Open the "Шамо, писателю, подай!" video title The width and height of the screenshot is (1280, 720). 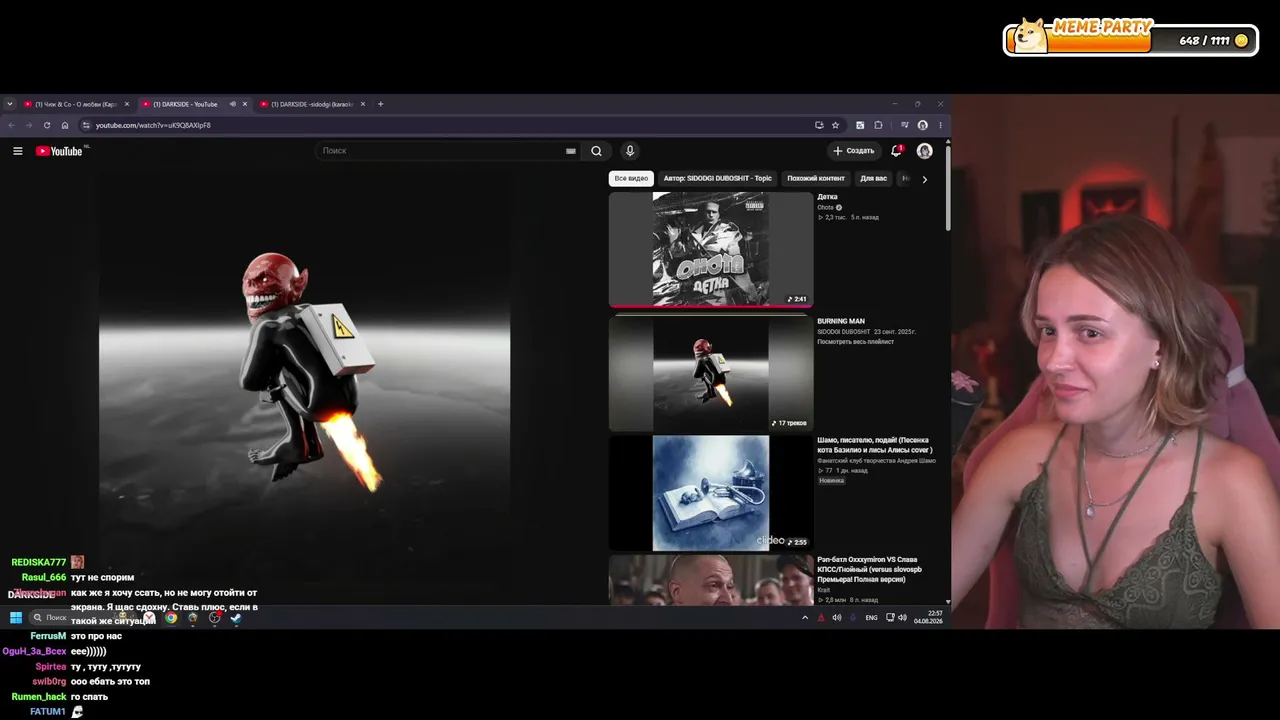coord(873,445)
